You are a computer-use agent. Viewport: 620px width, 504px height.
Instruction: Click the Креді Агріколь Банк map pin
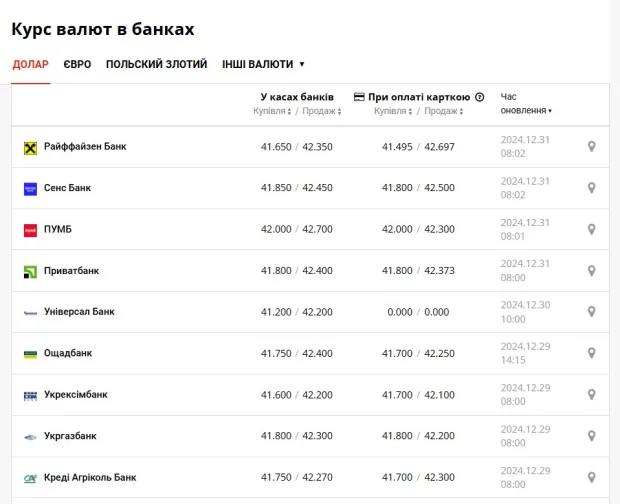point(591,477)
